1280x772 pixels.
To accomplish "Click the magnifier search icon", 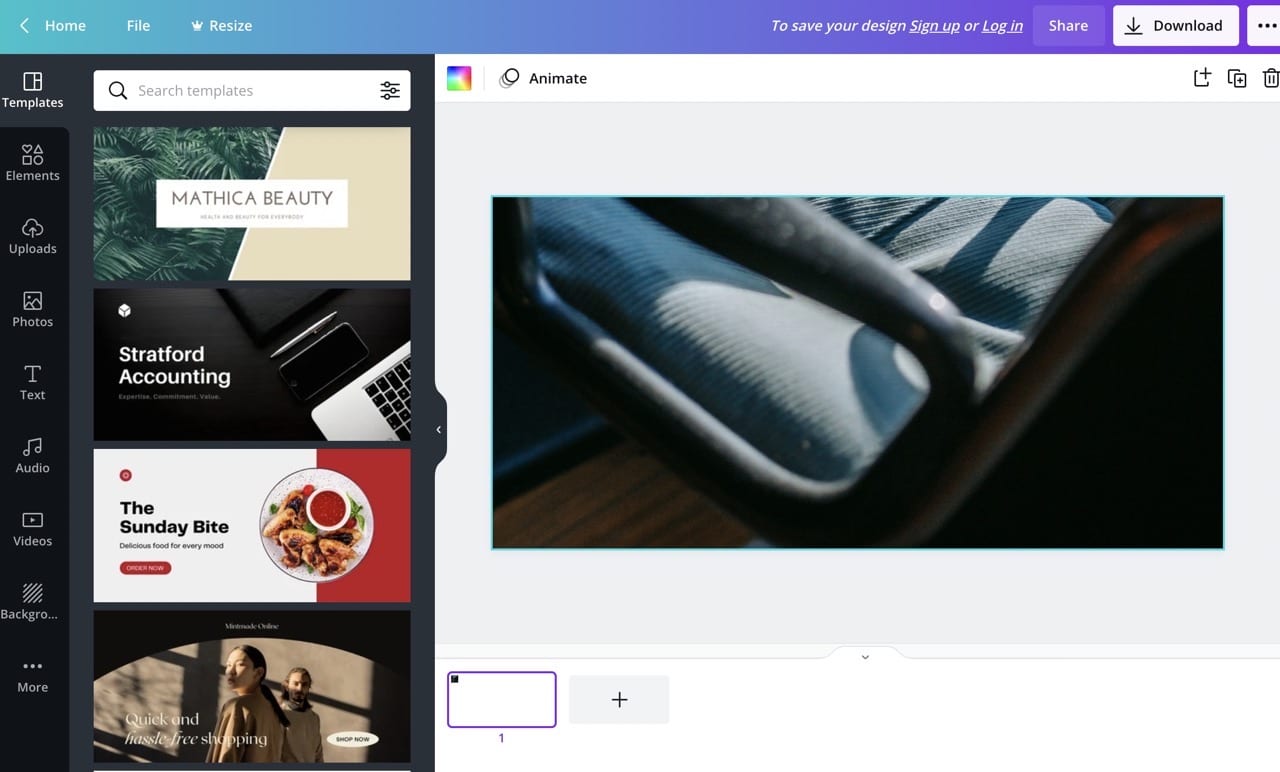I will point(118,91).
